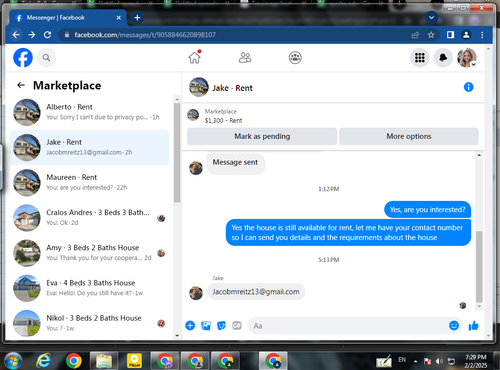Open Jake · Rent conversation
Viewport: 500px width, 370px height.
coord(89,147)
